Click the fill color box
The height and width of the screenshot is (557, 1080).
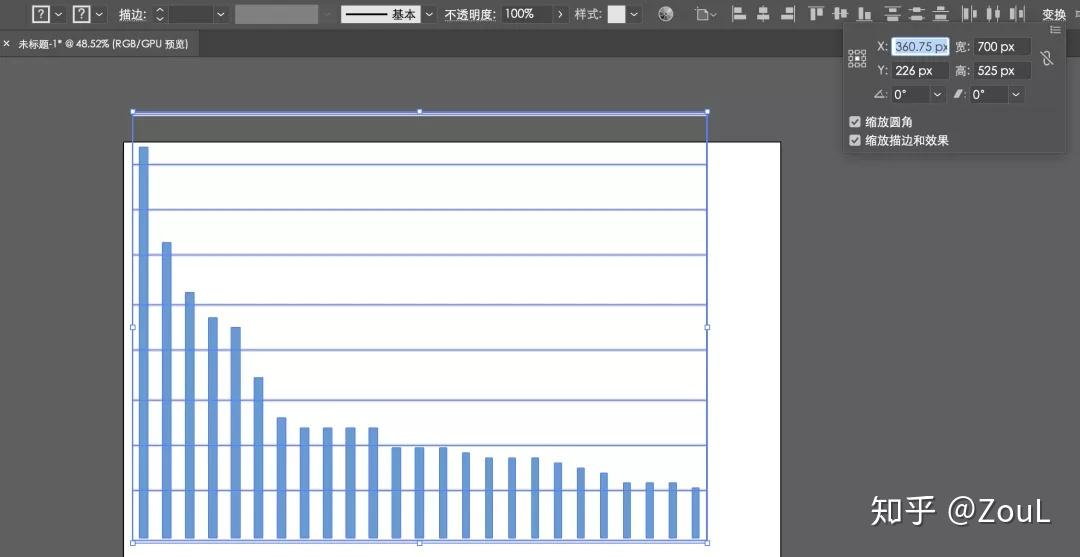(x=41, y=14)
